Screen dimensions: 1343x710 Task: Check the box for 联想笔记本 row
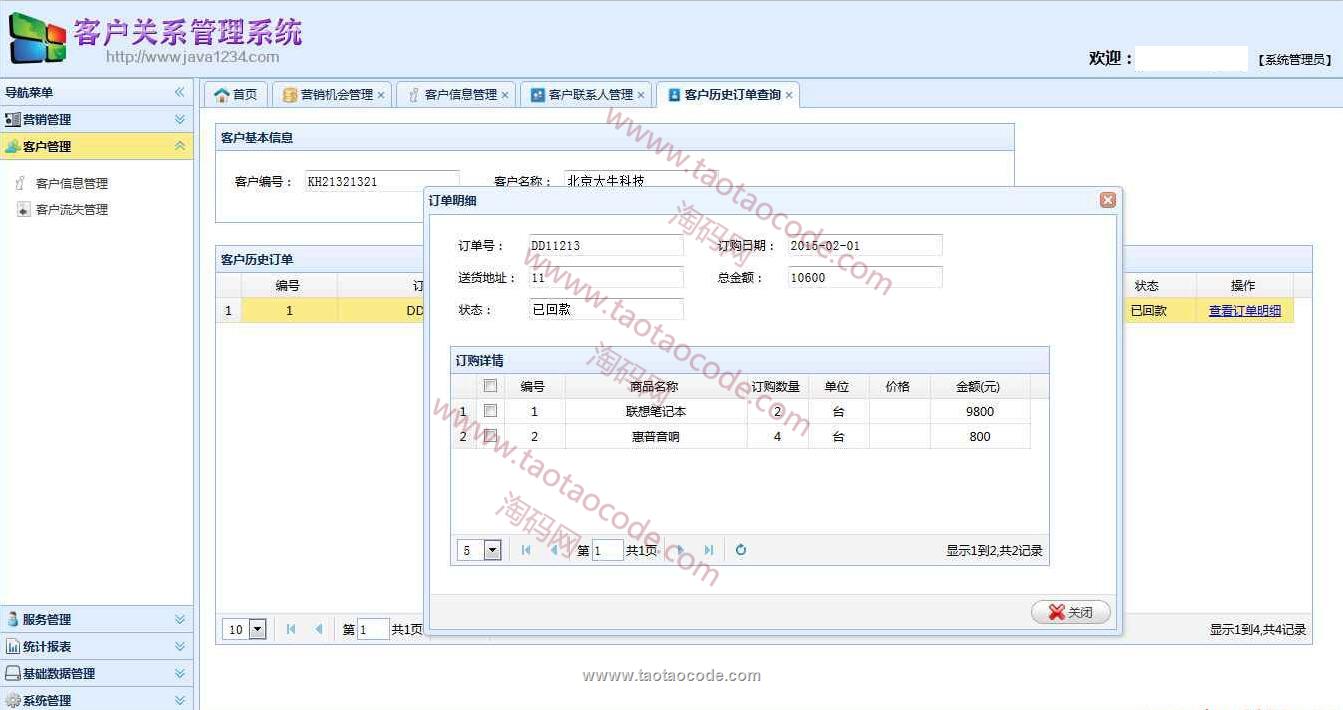tap(490, 411)
